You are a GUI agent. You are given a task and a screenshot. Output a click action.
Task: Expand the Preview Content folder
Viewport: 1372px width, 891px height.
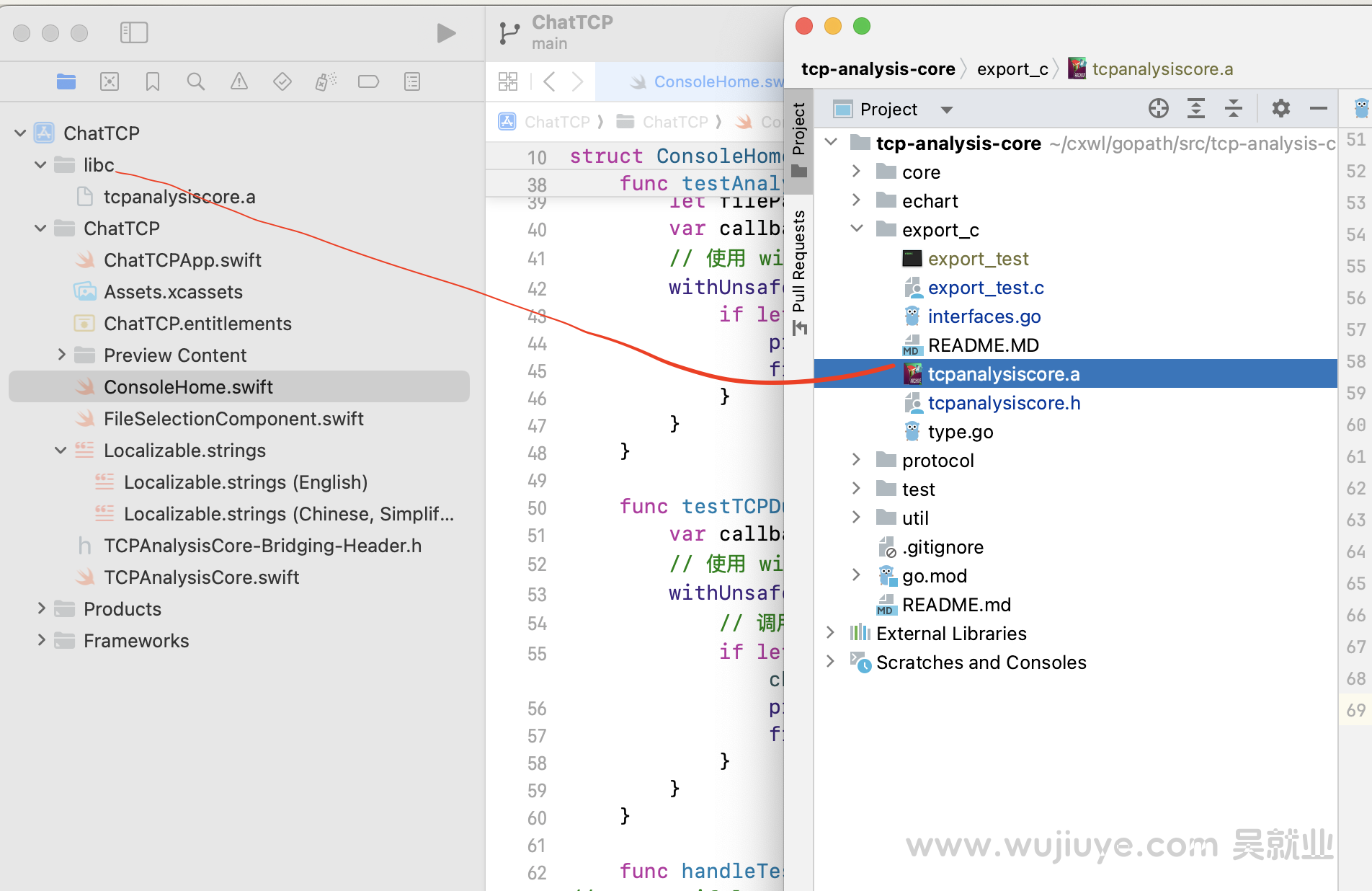[61, 355]
